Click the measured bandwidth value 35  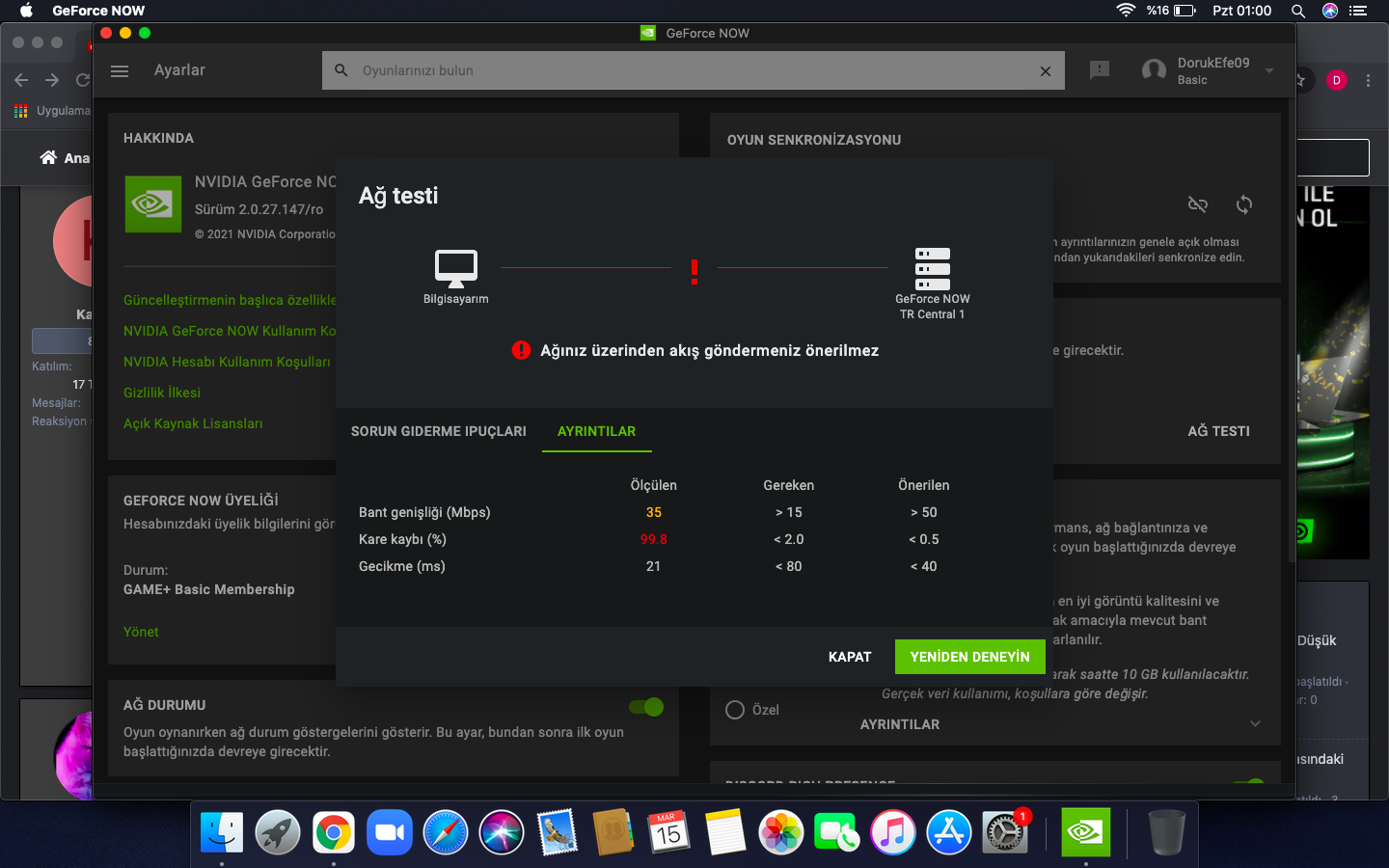pos(654,512)
